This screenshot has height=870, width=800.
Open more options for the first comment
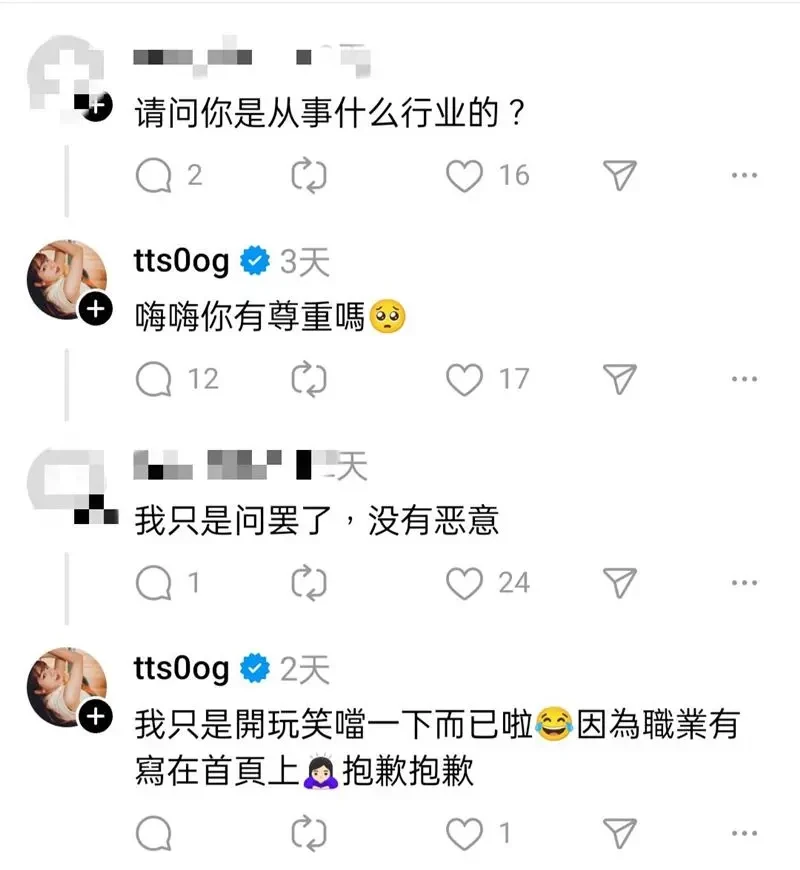tap(744, 175)
